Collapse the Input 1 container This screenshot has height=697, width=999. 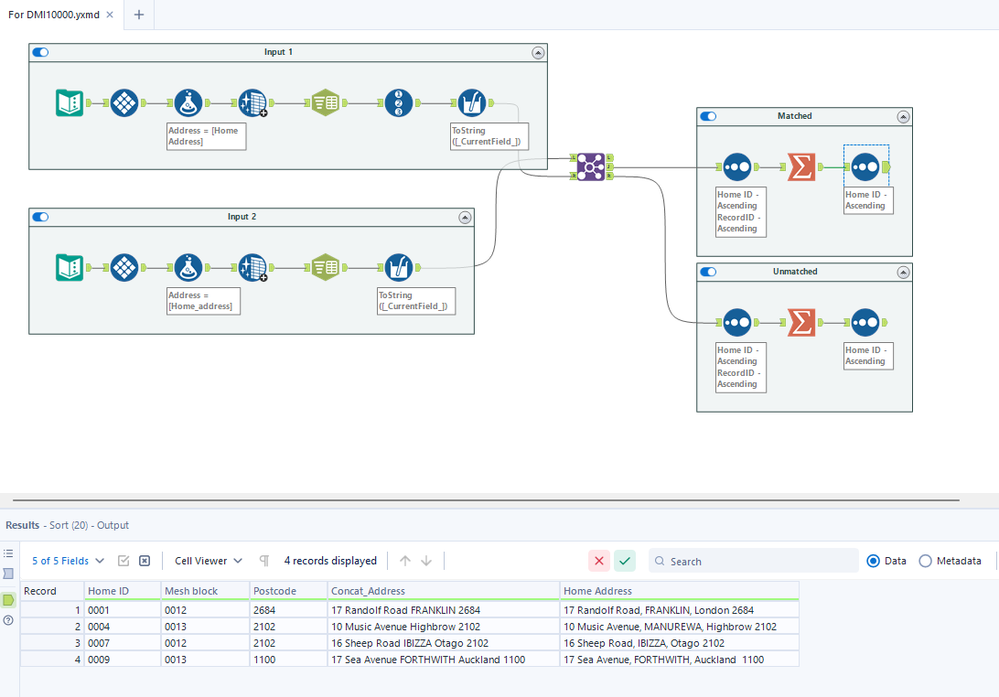click(538, 53)
